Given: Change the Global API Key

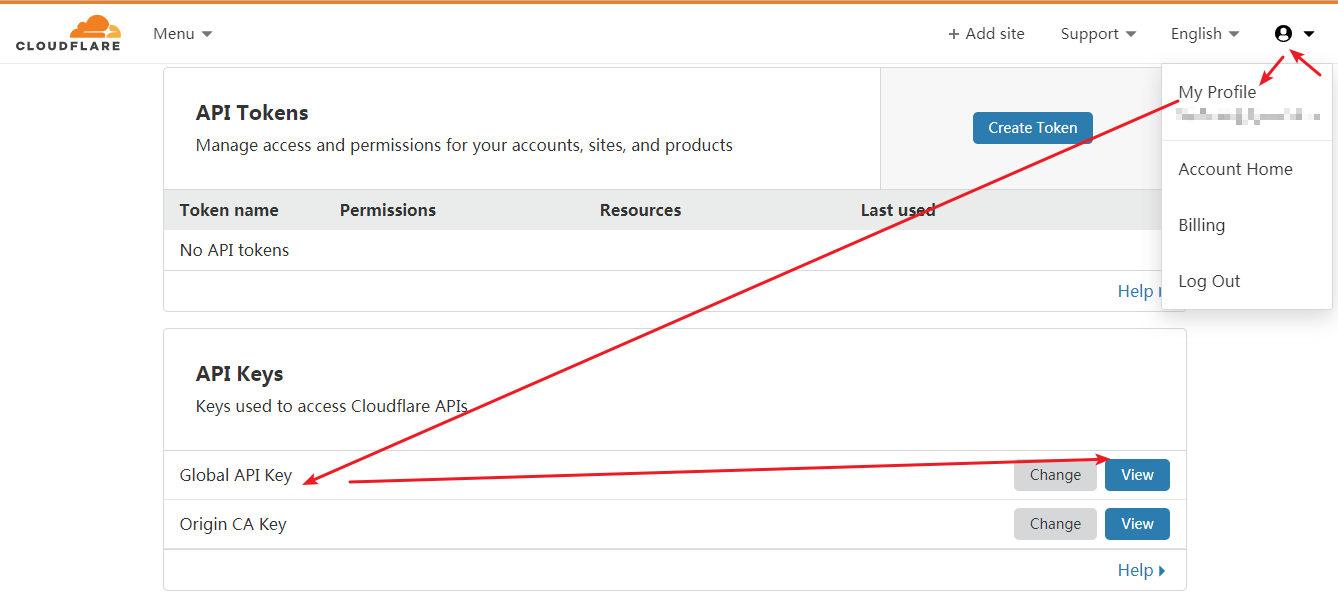Looking at the screenshot, I should 1055,475.
